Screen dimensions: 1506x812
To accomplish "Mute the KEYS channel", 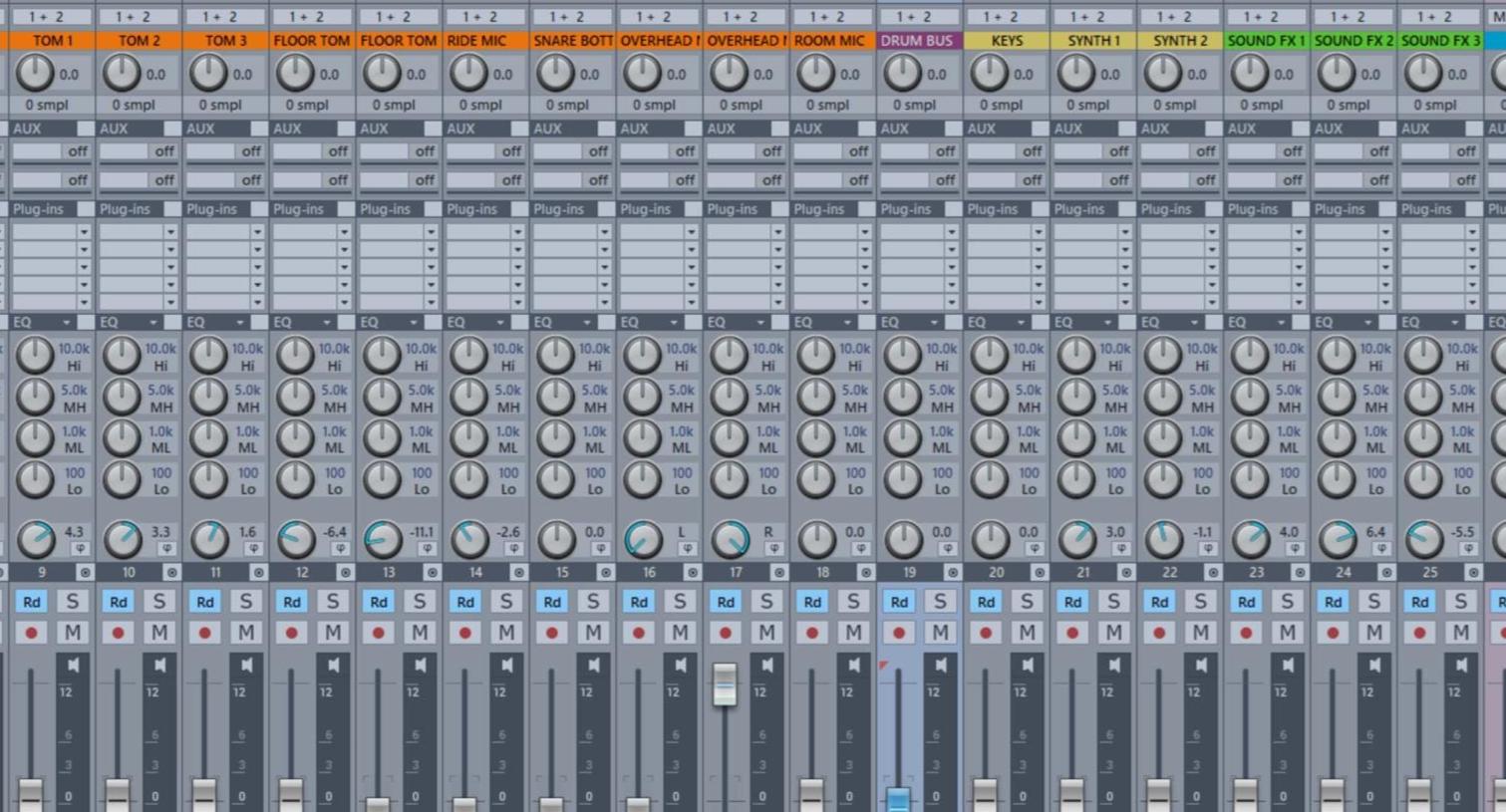I will pos(1027,633).
